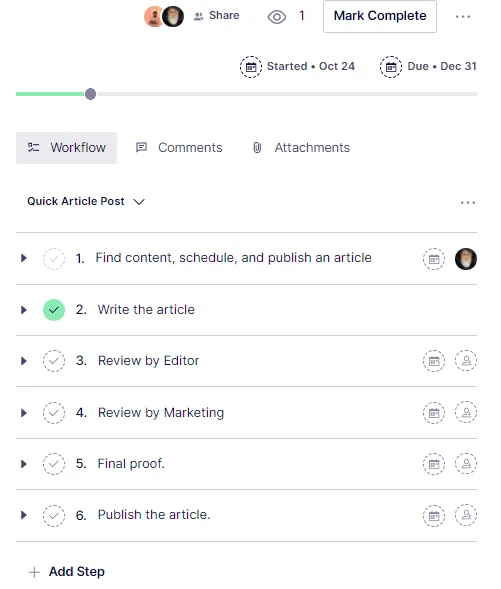Assign a person to Review by Editor
Screen dimensions: 501x589
(x=466, y=361)
